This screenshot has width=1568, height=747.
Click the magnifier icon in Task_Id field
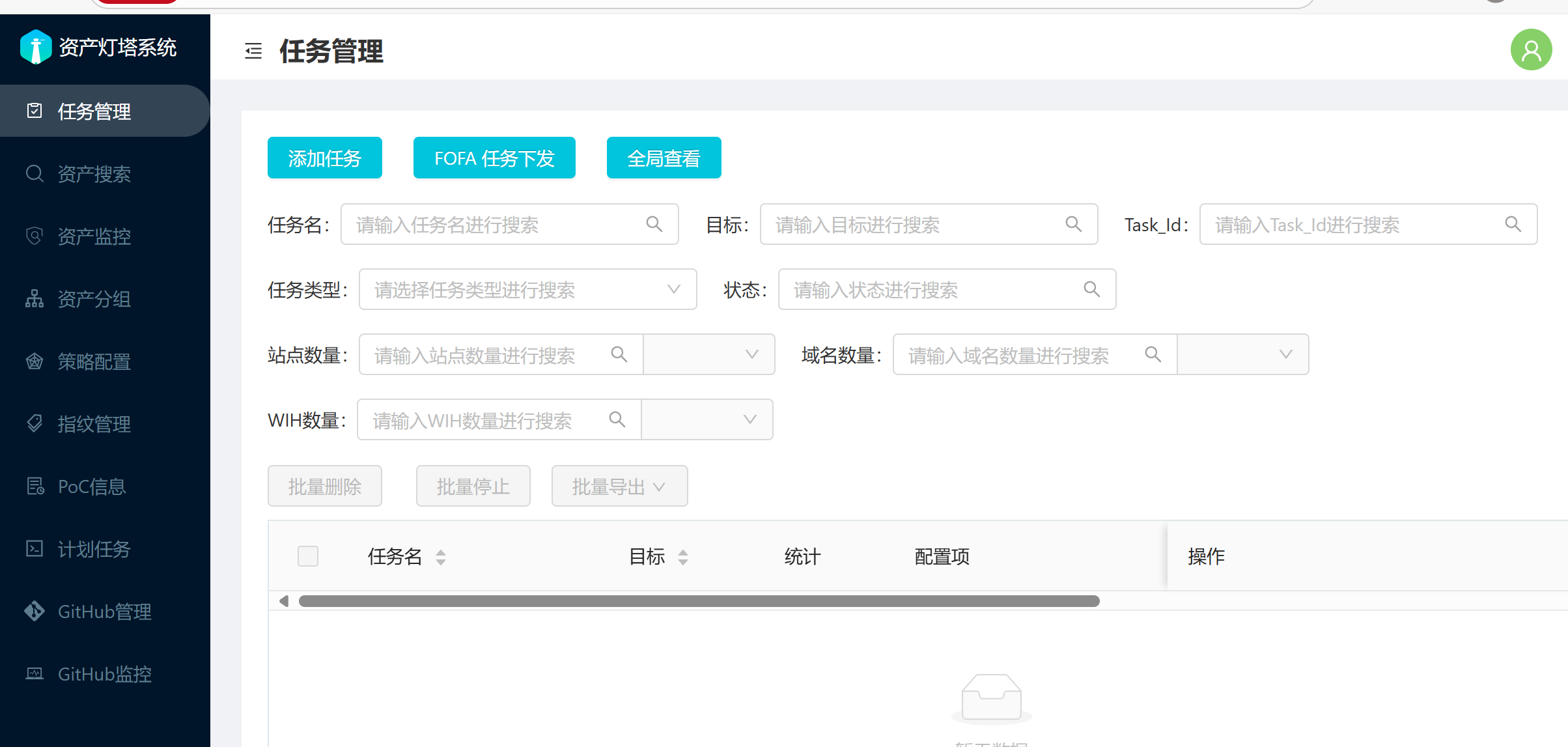[1513, 224]
